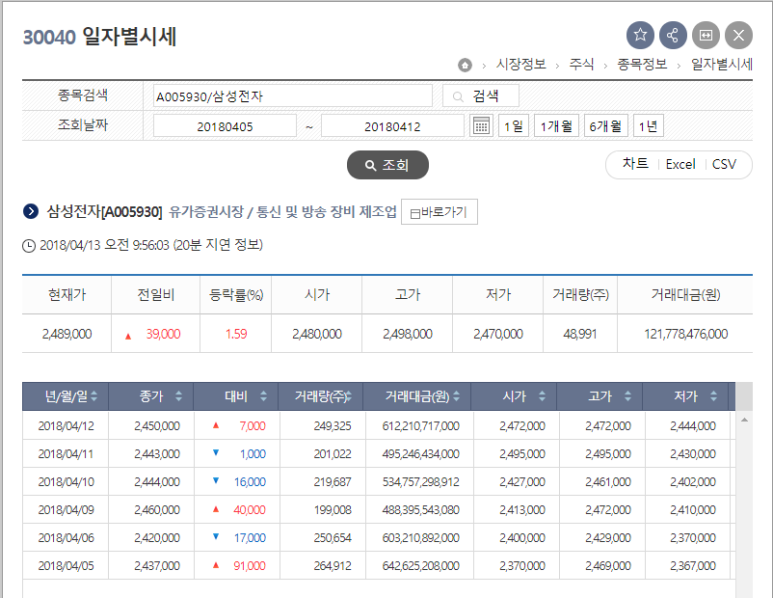Open the 차트 view

coord(635,164)
